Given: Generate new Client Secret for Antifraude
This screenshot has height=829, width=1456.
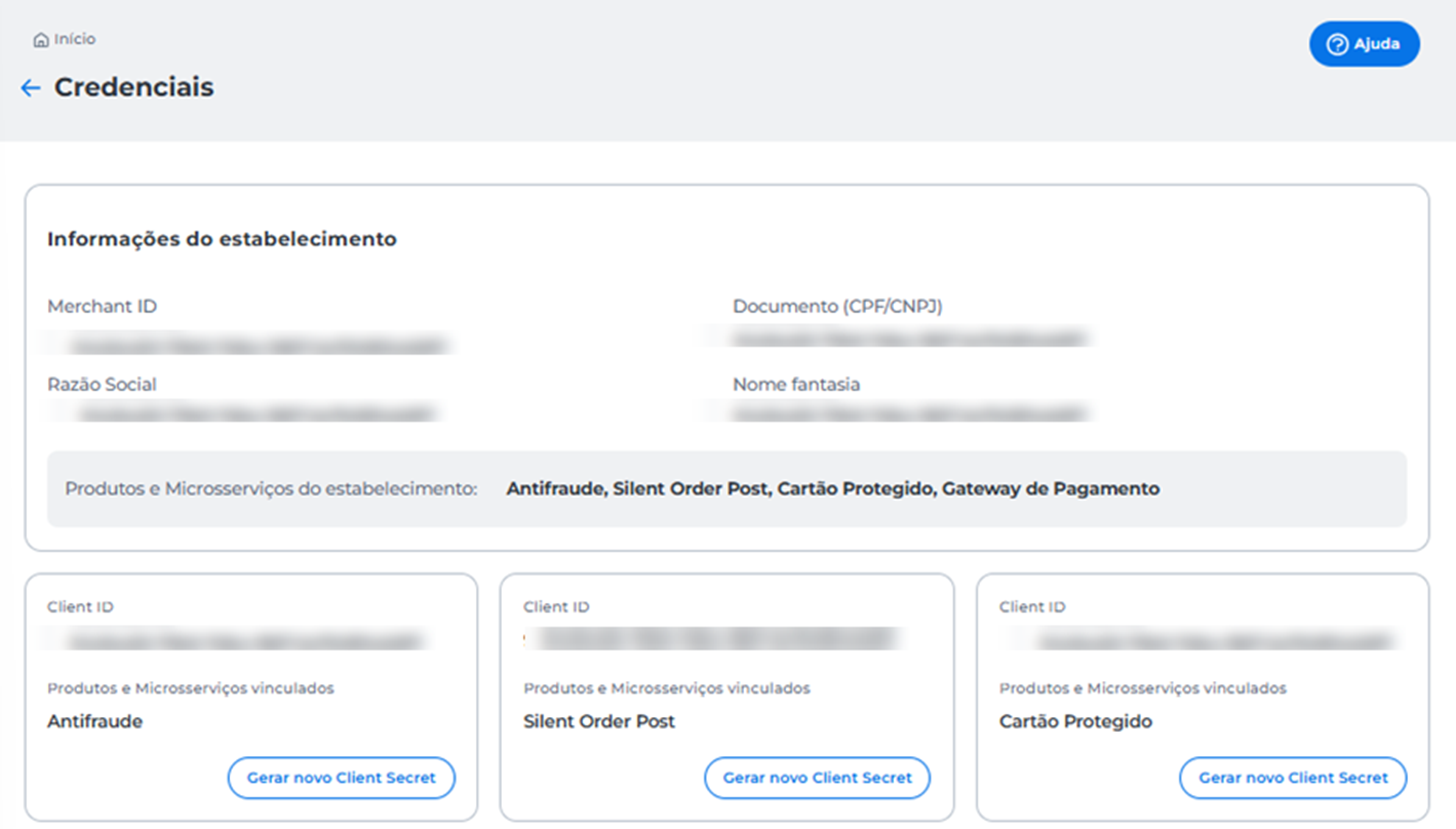Looking at the screenshot, I should [x=341, y=778].
